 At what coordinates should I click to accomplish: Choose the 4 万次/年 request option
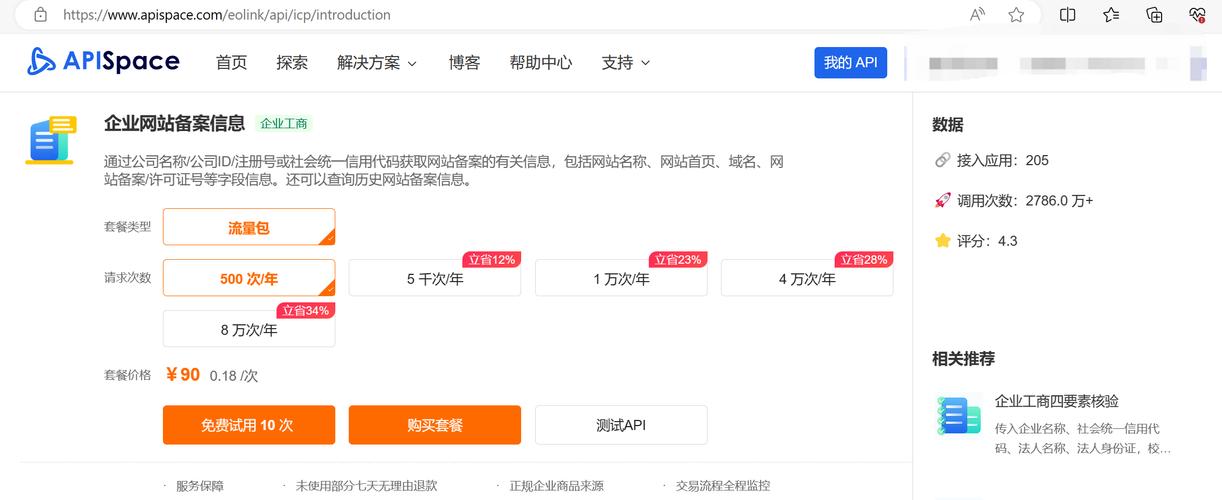806,279
